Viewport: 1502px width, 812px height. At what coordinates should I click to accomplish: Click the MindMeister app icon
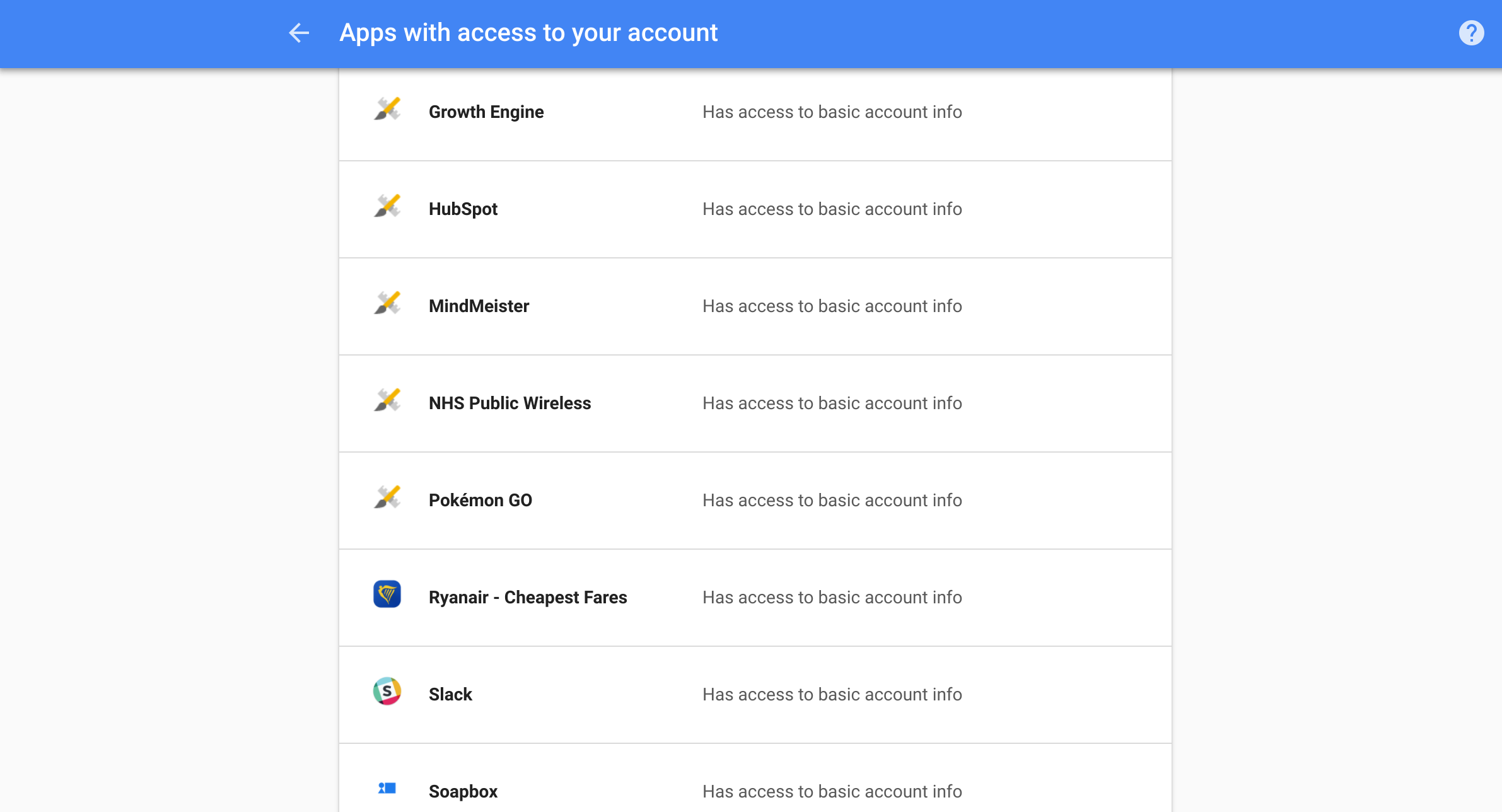pos(387,304)
